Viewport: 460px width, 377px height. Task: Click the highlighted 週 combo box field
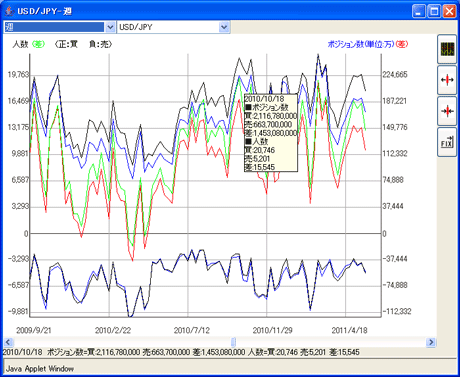click(x=54, y=27)
